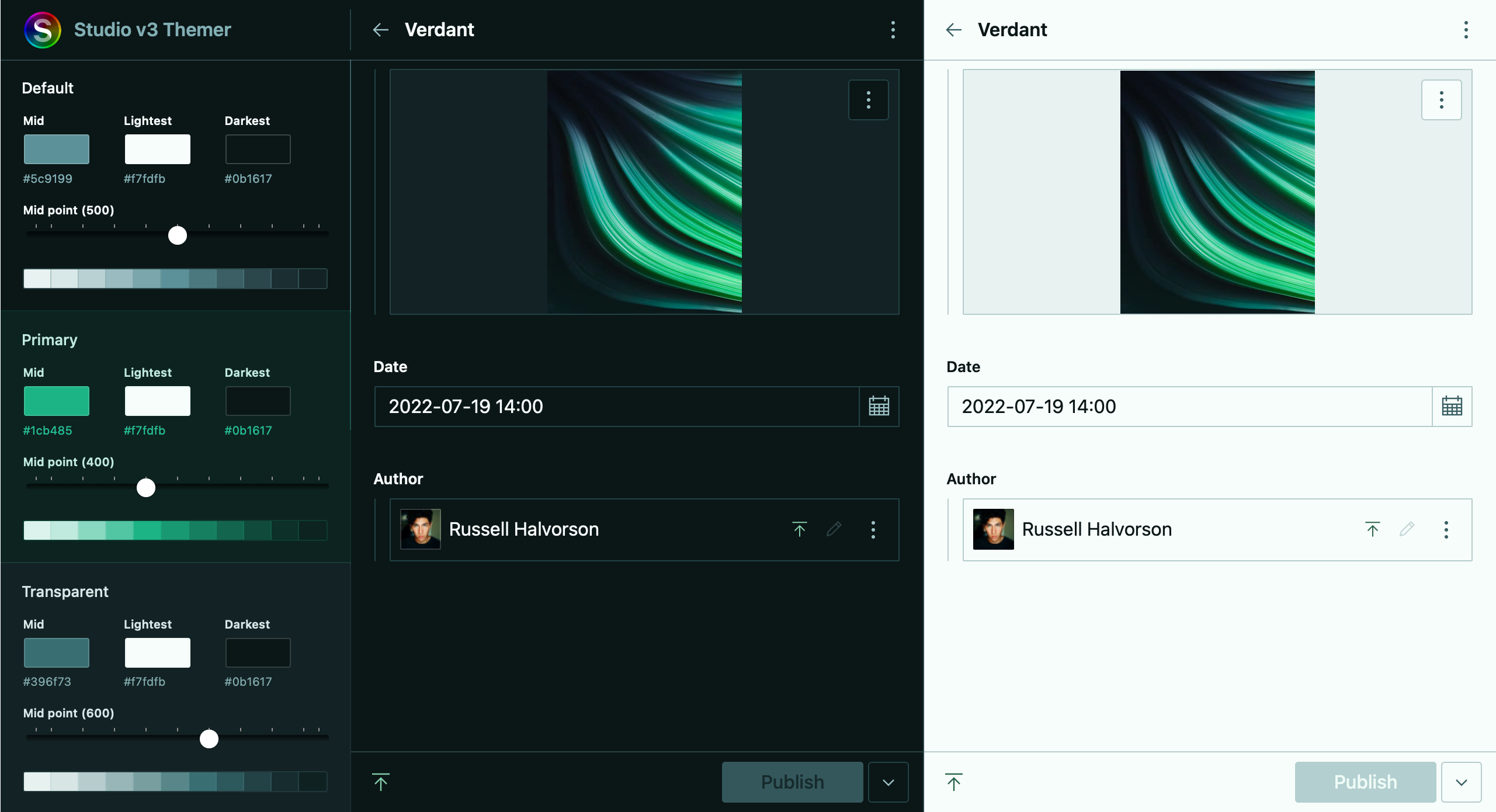Expand publish options chevron in dark pane
The height and width of the screenshot is (812, 1496).
pyautogui.click(x=888, y=782)
